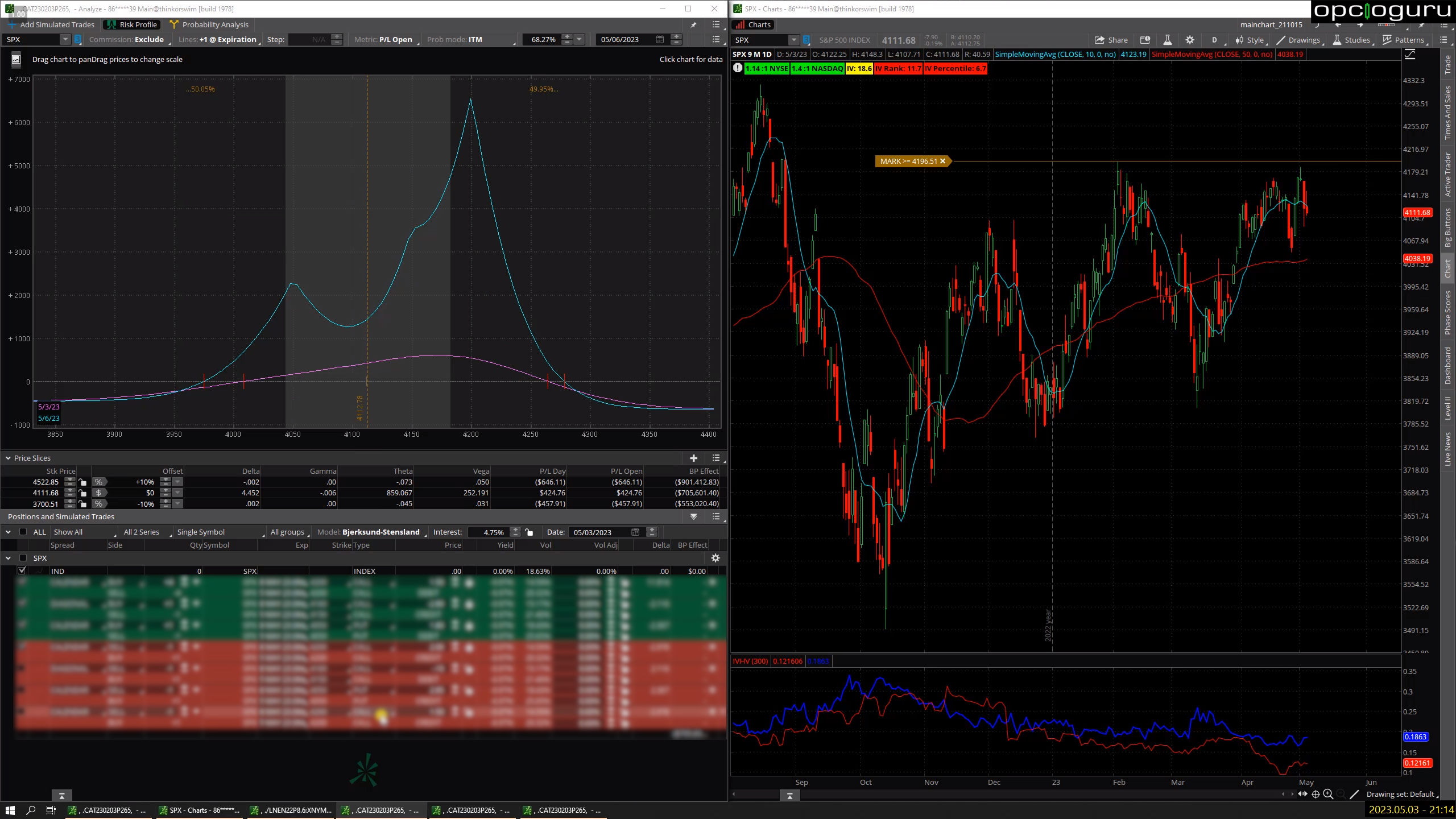Open Windows taskbar search icon
This screenshot has width=1456, height=819.
point(31,810)
